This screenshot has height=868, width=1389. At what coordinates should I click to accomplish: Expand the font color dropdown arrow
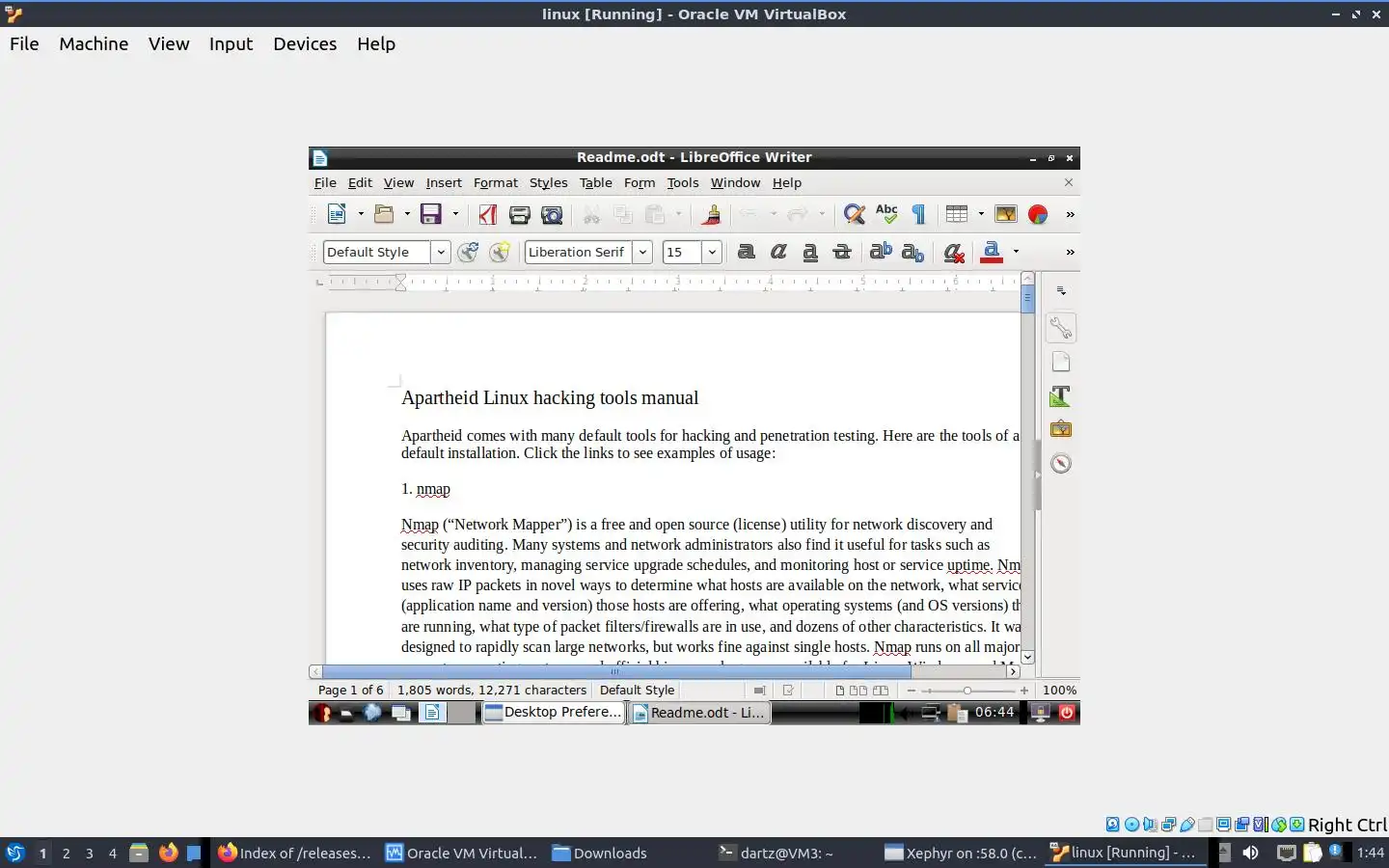click(1016, 252)
